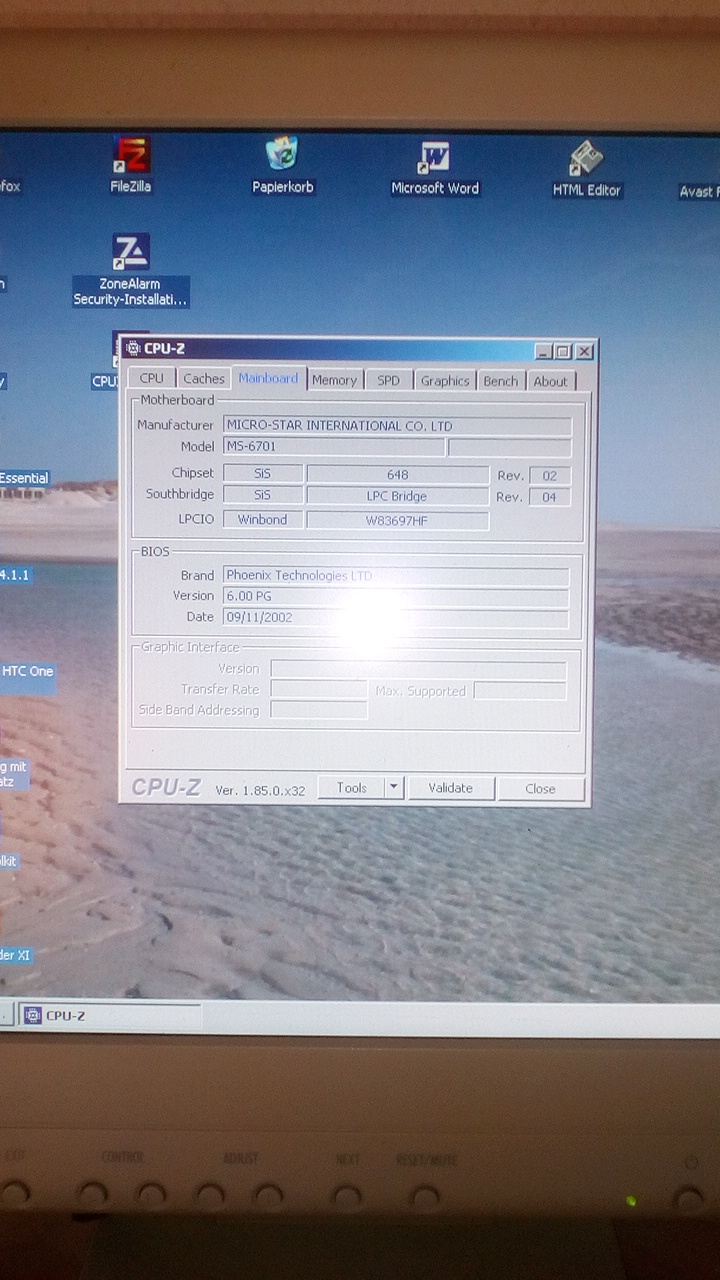The width and height of the screenshot is (720, 1280).
Task: Click the Close button in CPU-Z
Action: (540, 789)
